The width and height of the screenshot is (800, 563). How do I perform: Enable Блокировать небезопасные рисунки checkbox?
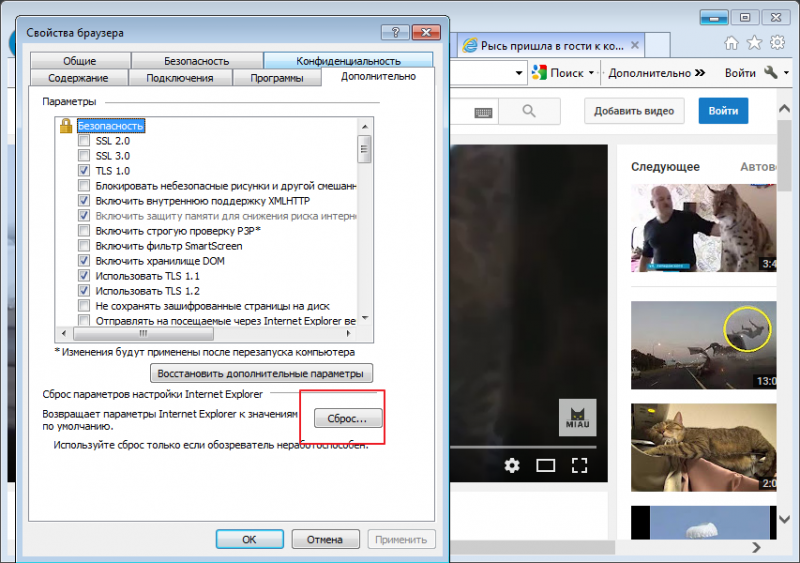[84, 185]
